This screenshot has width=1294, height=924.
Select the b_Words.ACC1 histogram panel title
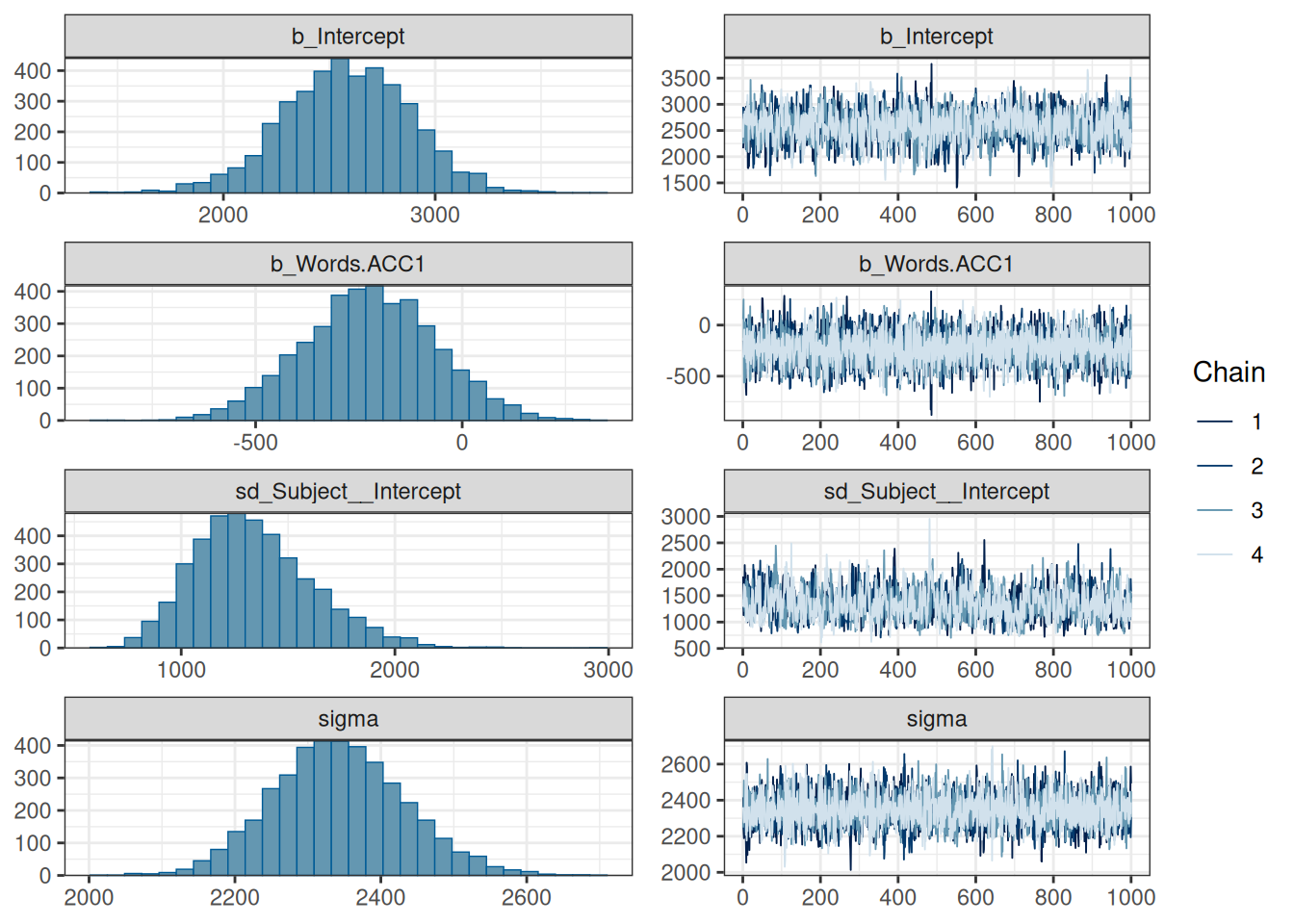click(x=348, y=264)
